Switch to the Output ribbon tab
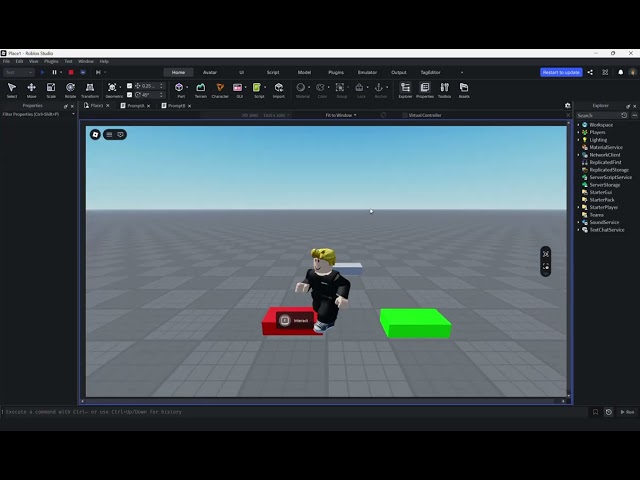640x480 pixels. (x=399, y=72)
